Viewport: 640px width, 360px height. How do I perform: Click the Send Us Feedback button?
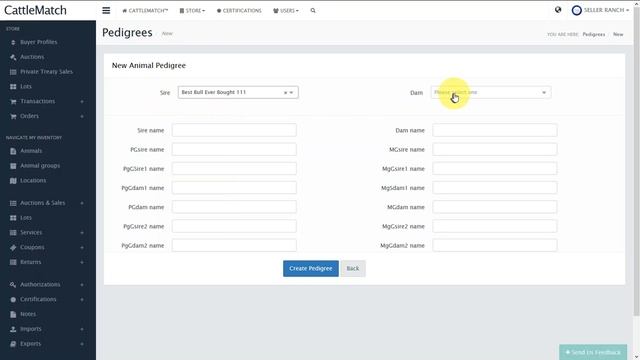point(593,352)
